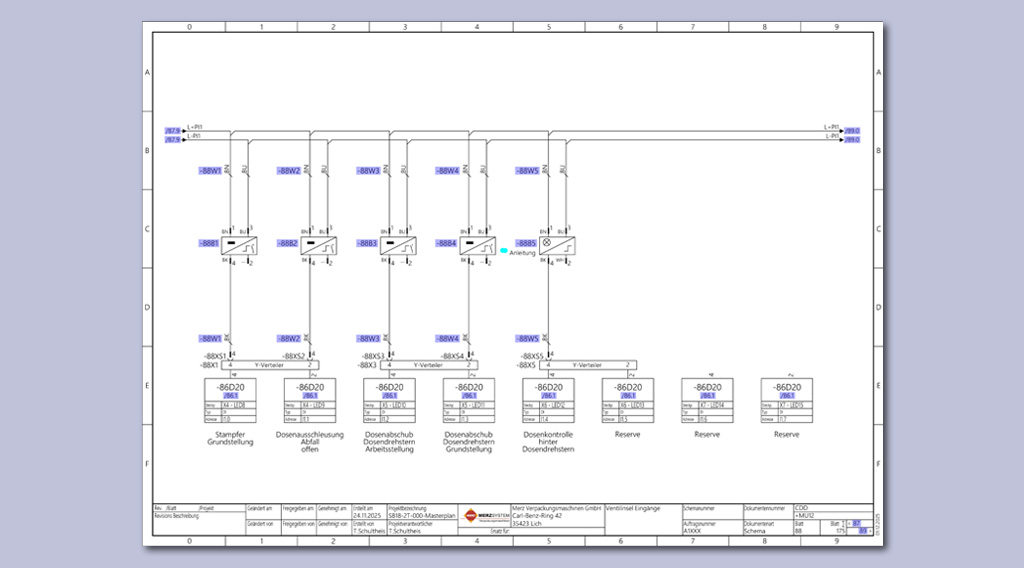This screenshot has width=1024, height=568.
Task: Select the upper -88W1 cable label
Action: (x=209, y=171)
